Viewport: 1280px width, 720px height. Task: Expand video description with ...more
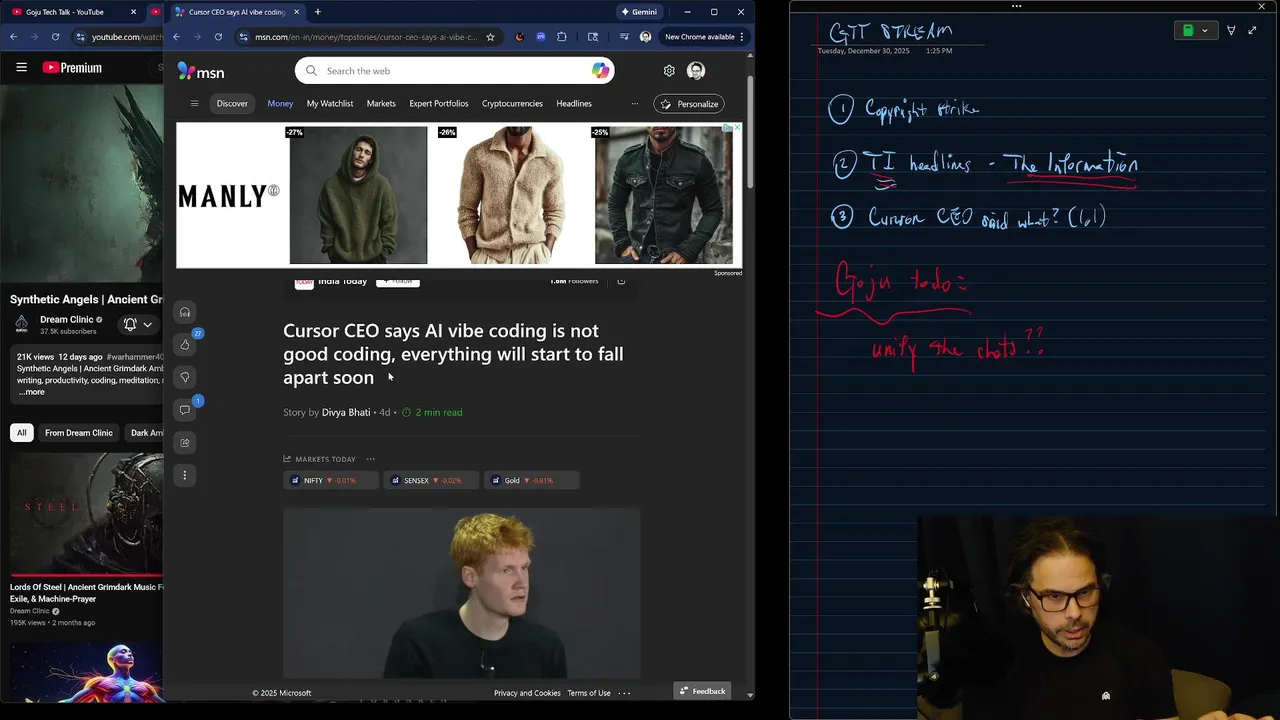(31, 392)
